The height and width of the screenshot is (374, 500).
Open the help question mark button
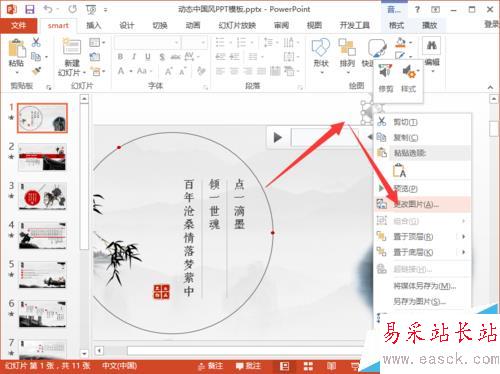click(x=417, y=9)
